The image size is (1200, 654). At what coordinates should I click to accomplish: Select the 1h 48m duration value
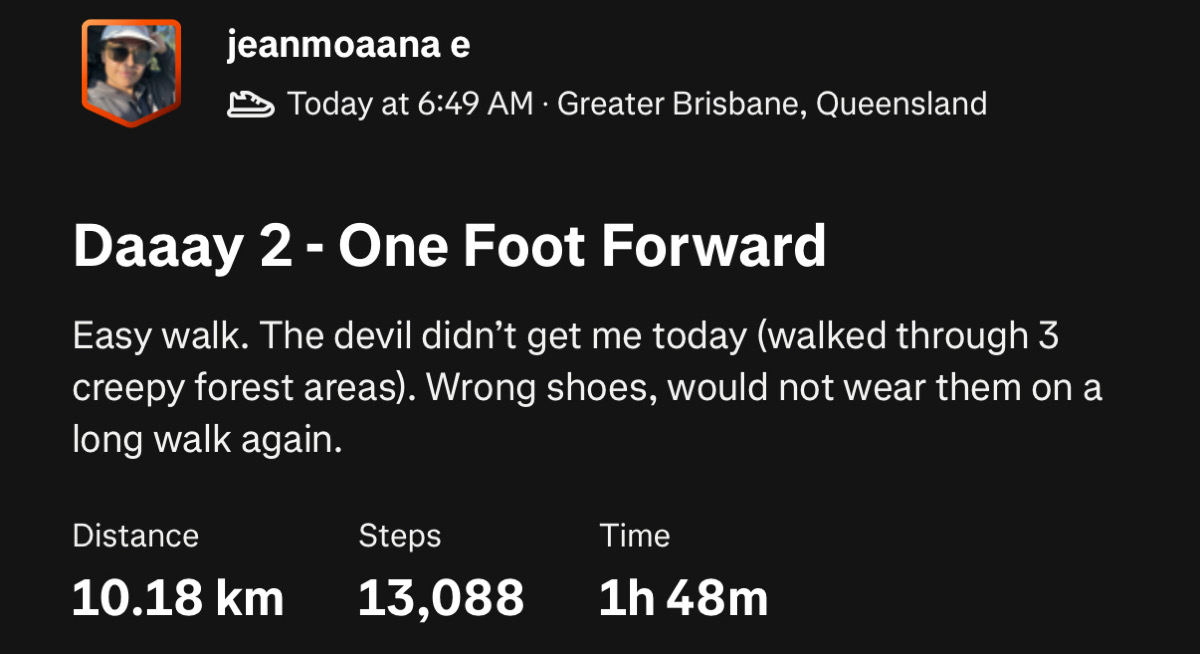pos(683,597)
